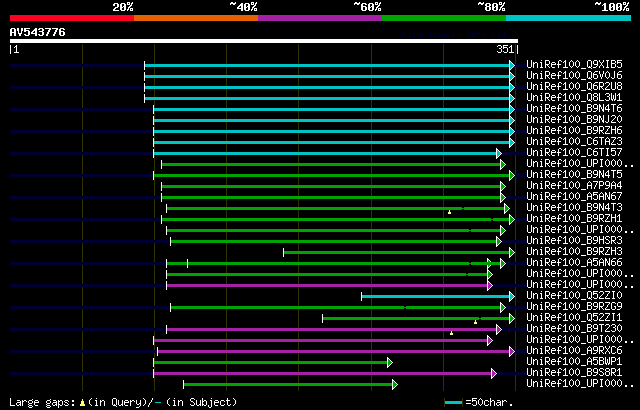Image resolution: width=640 pixels, height=410 pixels.
Task: Open the UniRef100_B9N4T6 hit label
Action: 574,109
